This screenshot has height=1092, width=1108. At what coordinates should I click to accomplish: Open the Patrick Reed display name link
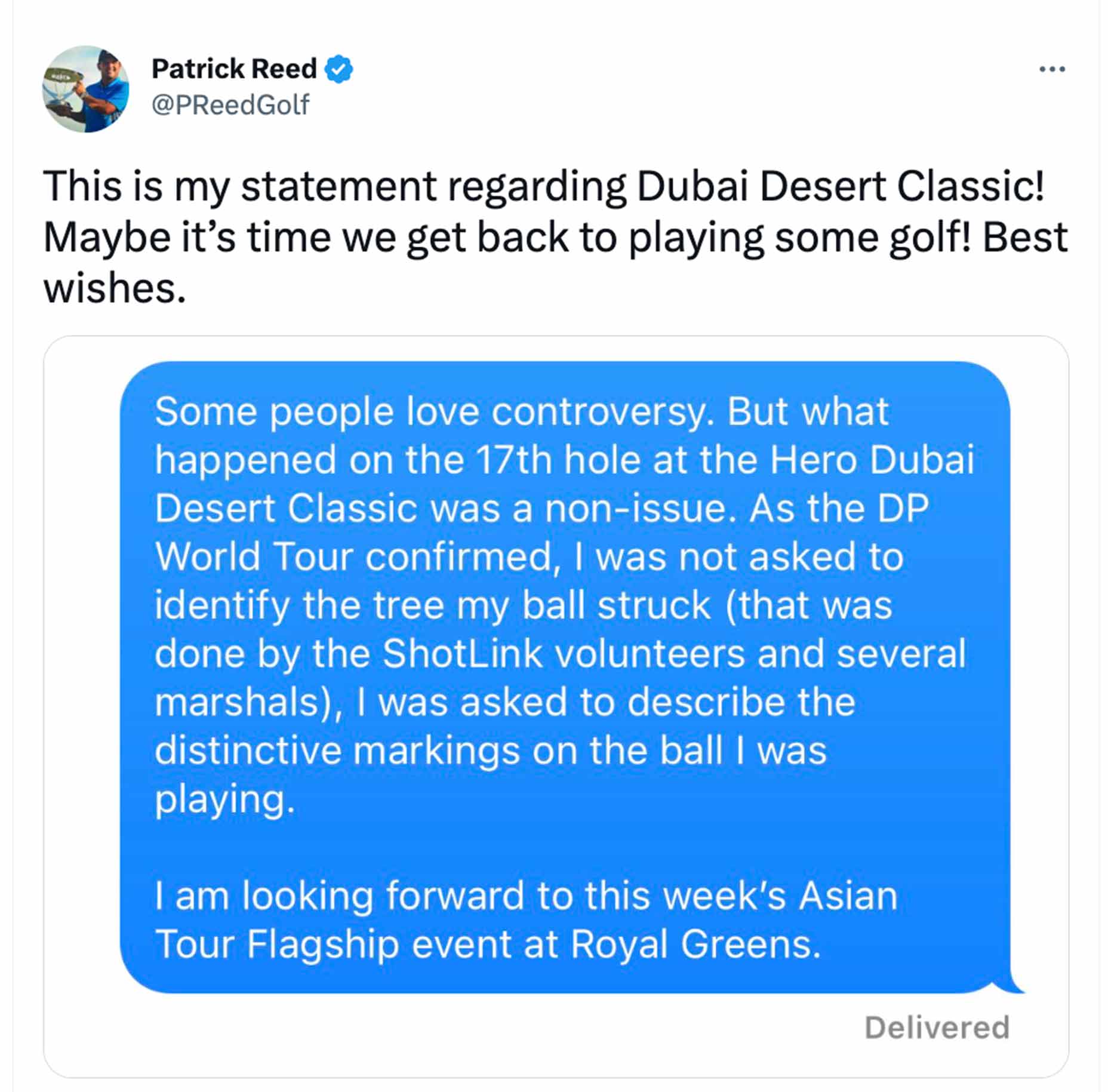(234, 69)
